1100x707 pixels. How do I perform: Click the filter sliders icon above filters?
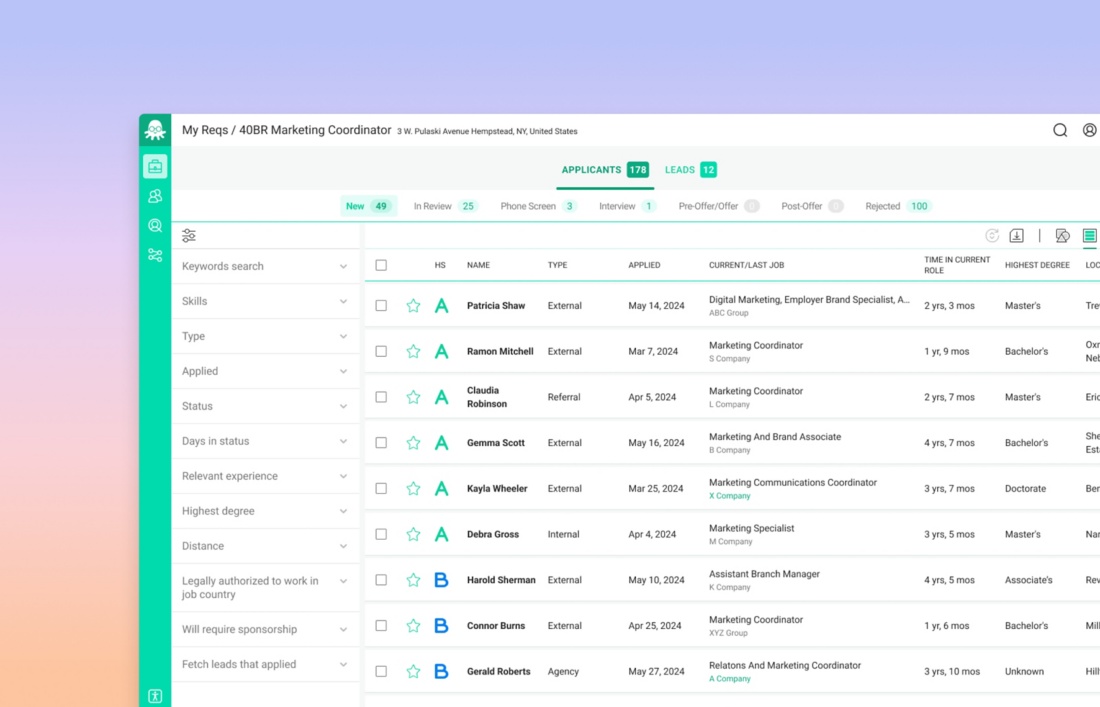189,236
